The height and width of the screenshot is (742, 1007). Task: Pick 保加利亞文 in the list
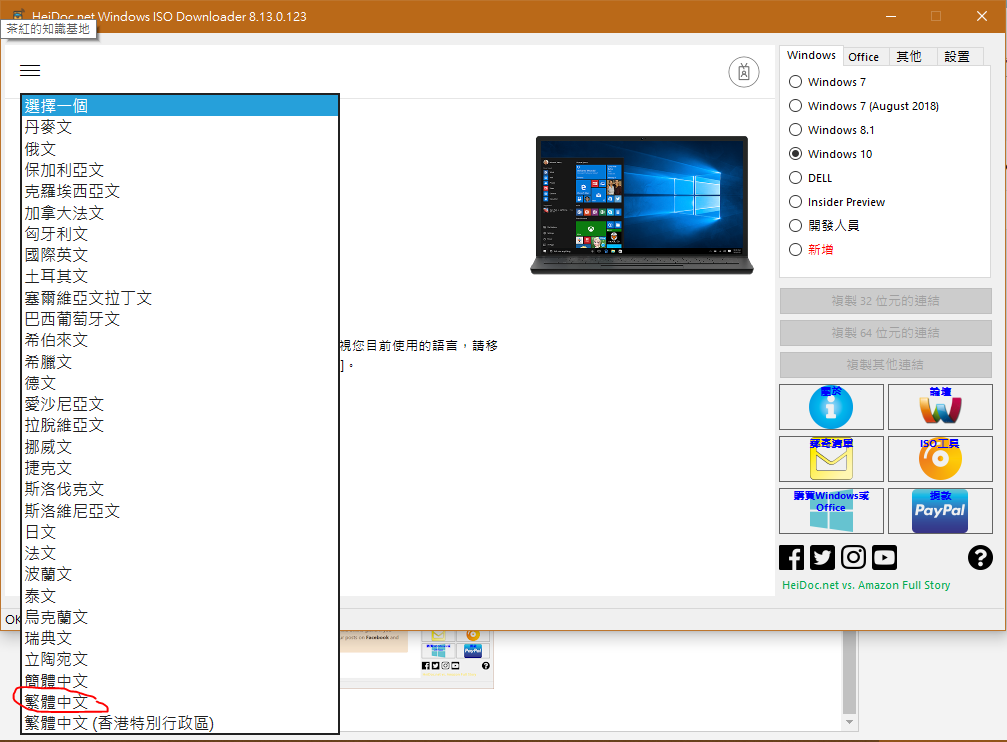pos(180,170)
